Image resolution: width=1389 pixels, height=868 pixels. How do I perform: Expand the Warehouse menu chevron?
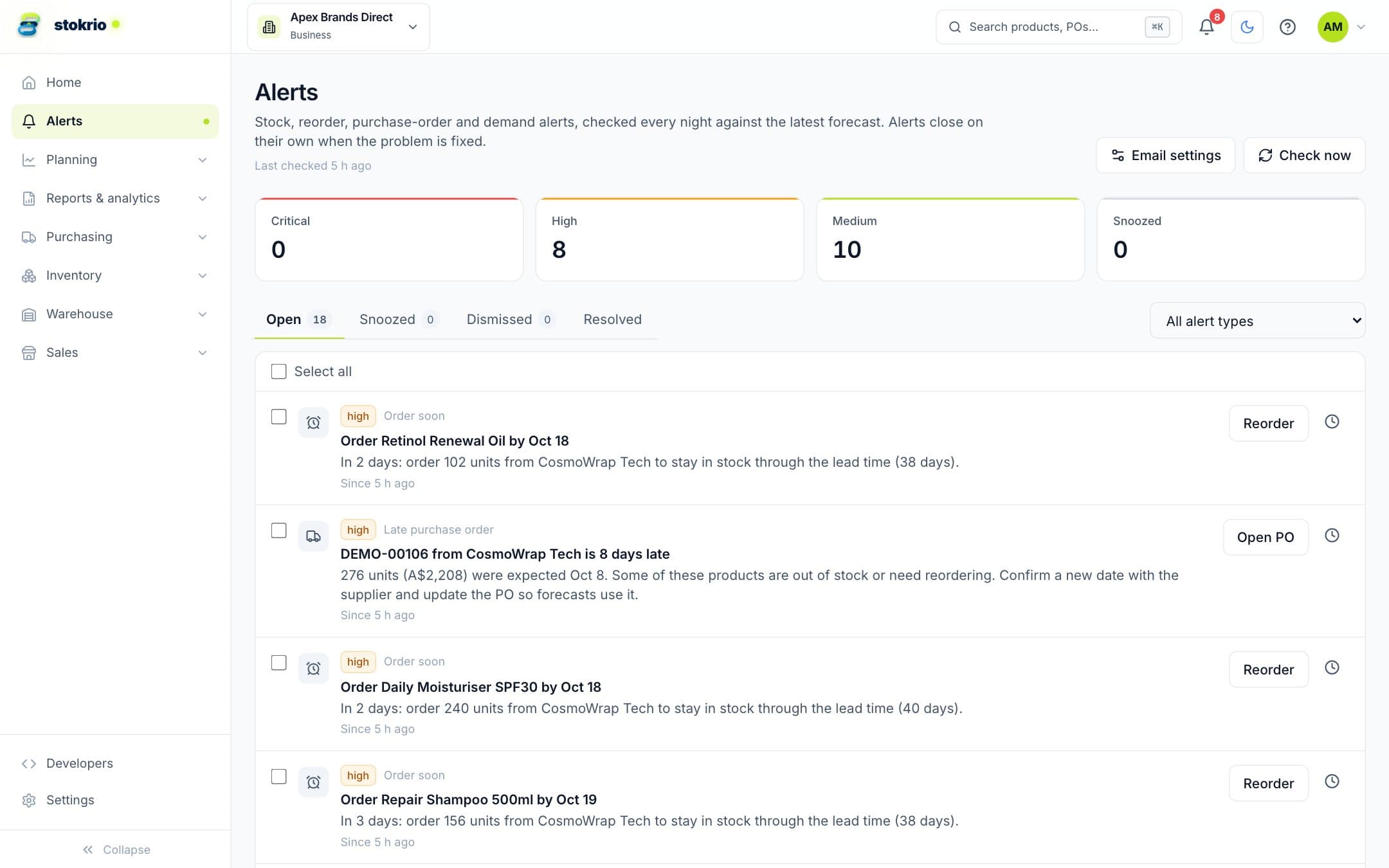(203, 314)
